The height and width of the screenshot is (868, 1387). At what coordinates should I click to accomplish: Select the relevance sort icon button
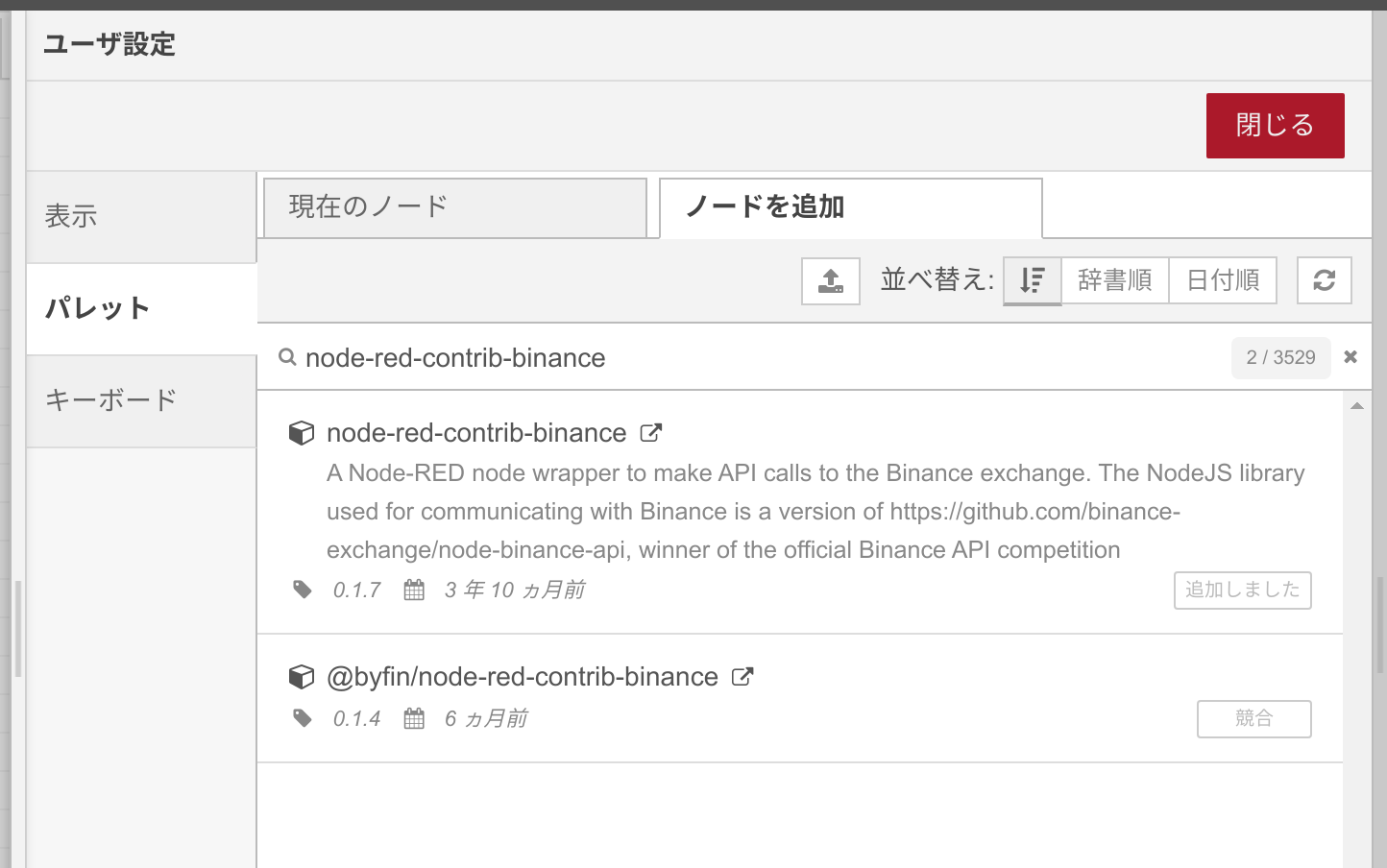(1033, 280)
